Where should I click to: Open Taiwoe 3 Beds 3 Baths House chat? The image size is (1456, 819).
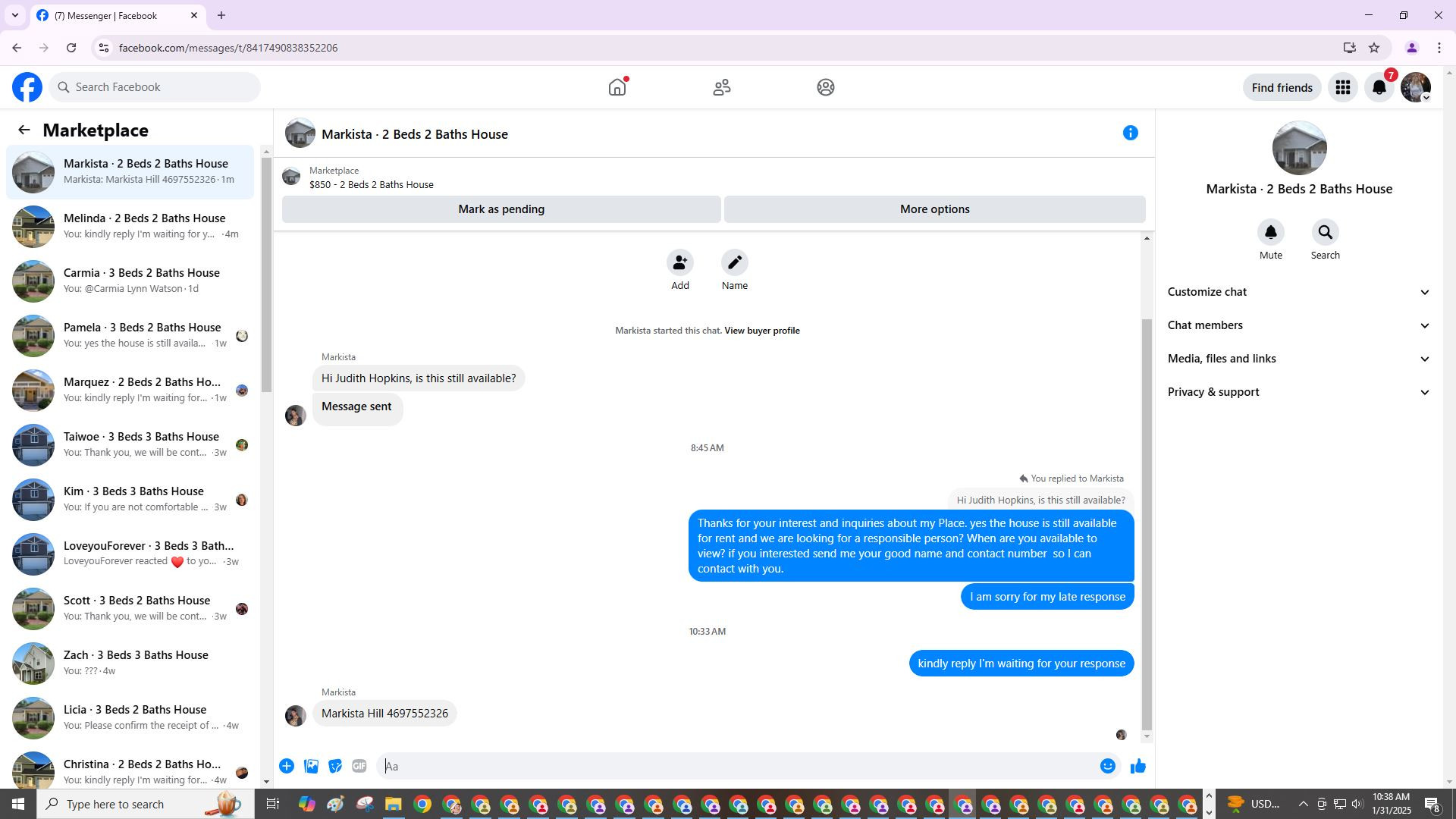coord(130,445)
